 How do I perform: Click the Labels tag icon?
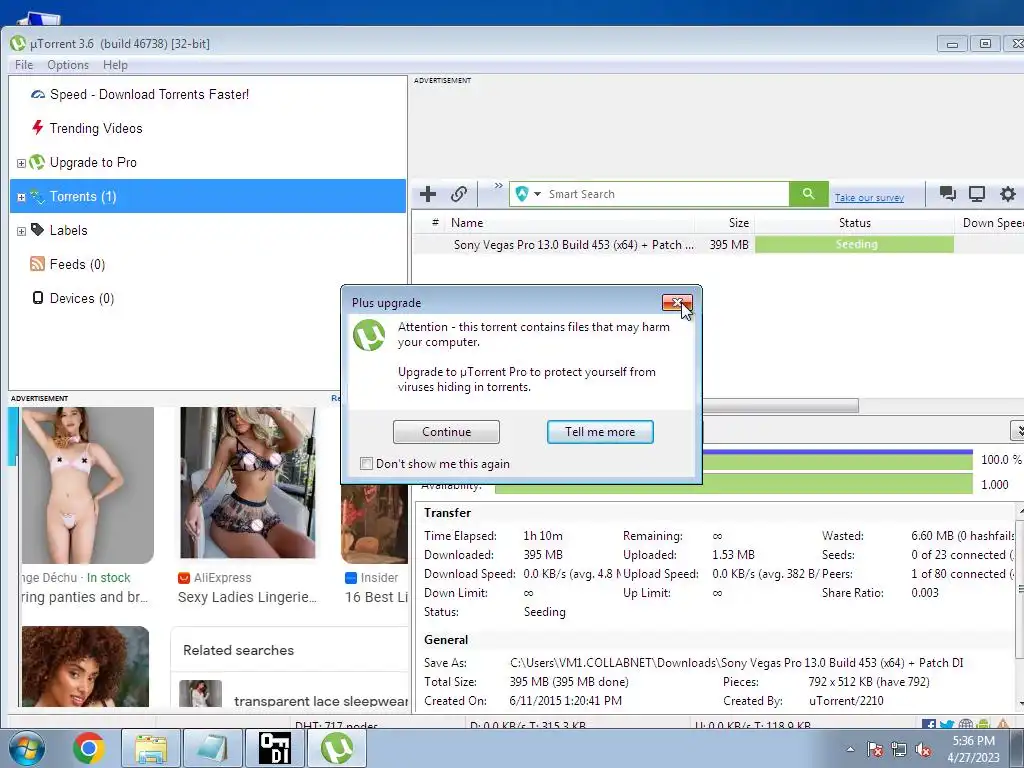pyautogui.click(x=38, y=230)
